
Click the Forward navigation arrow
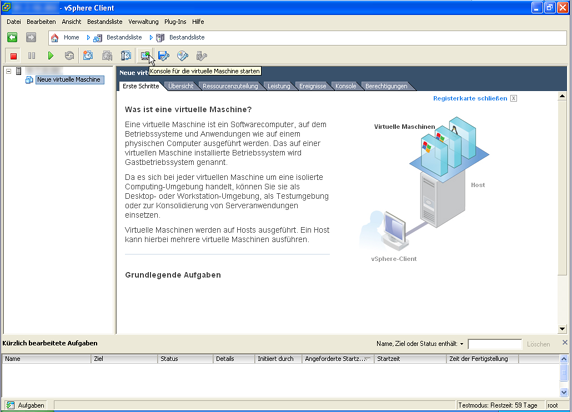31,37
